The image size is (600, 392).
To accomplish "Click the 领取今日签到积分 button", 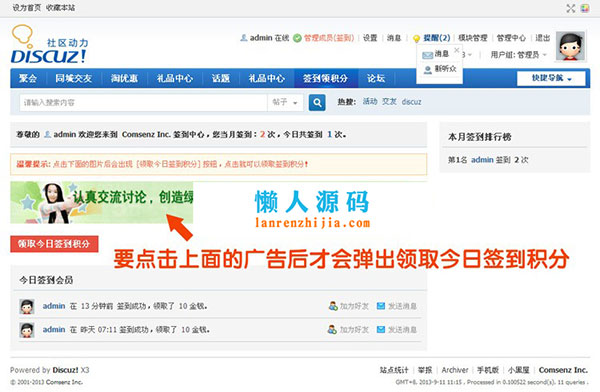I will coord(54,244).
